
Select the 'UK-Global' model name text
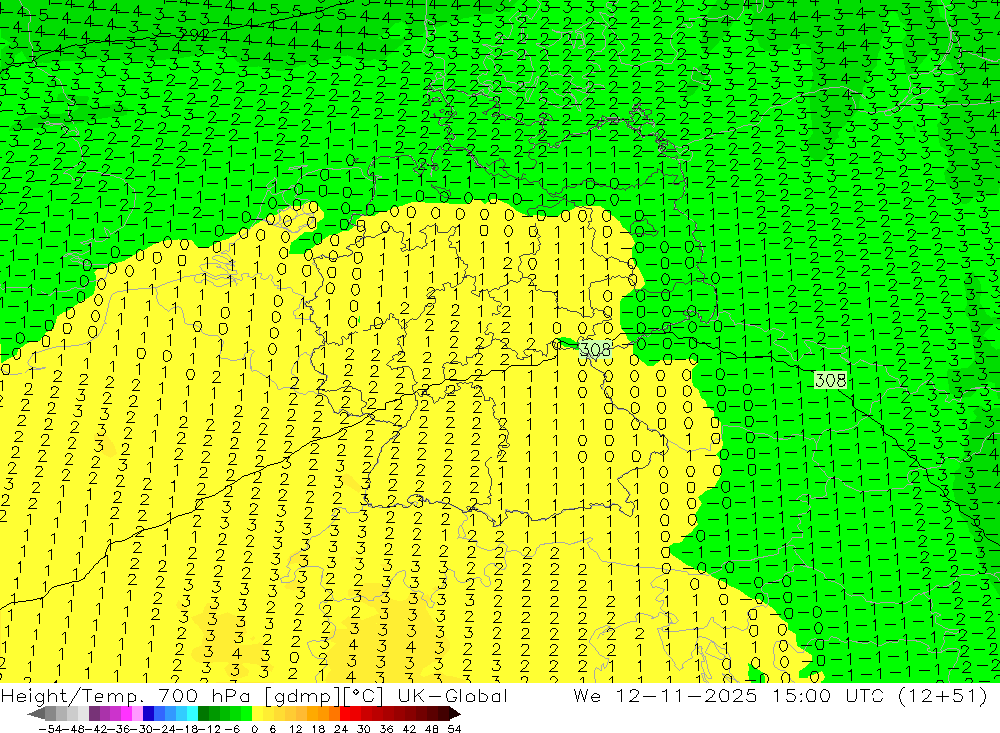point(452,695)
